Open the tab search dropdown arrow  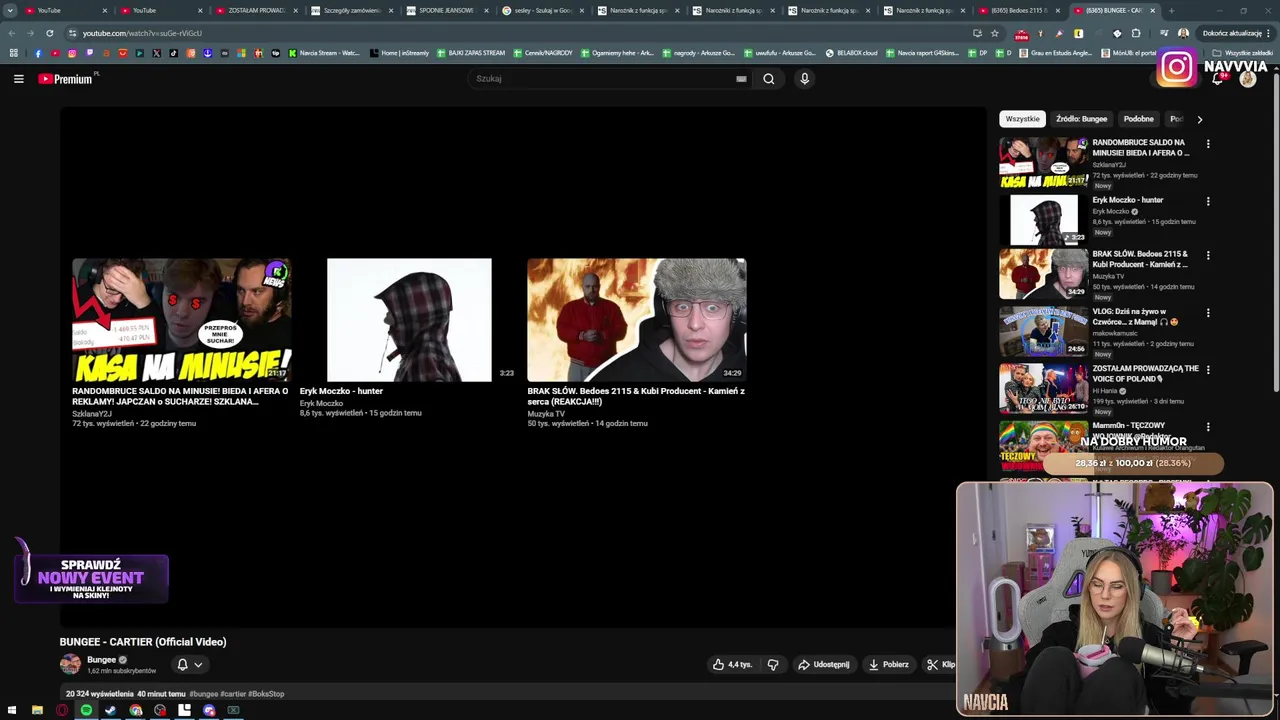[10, 10]
